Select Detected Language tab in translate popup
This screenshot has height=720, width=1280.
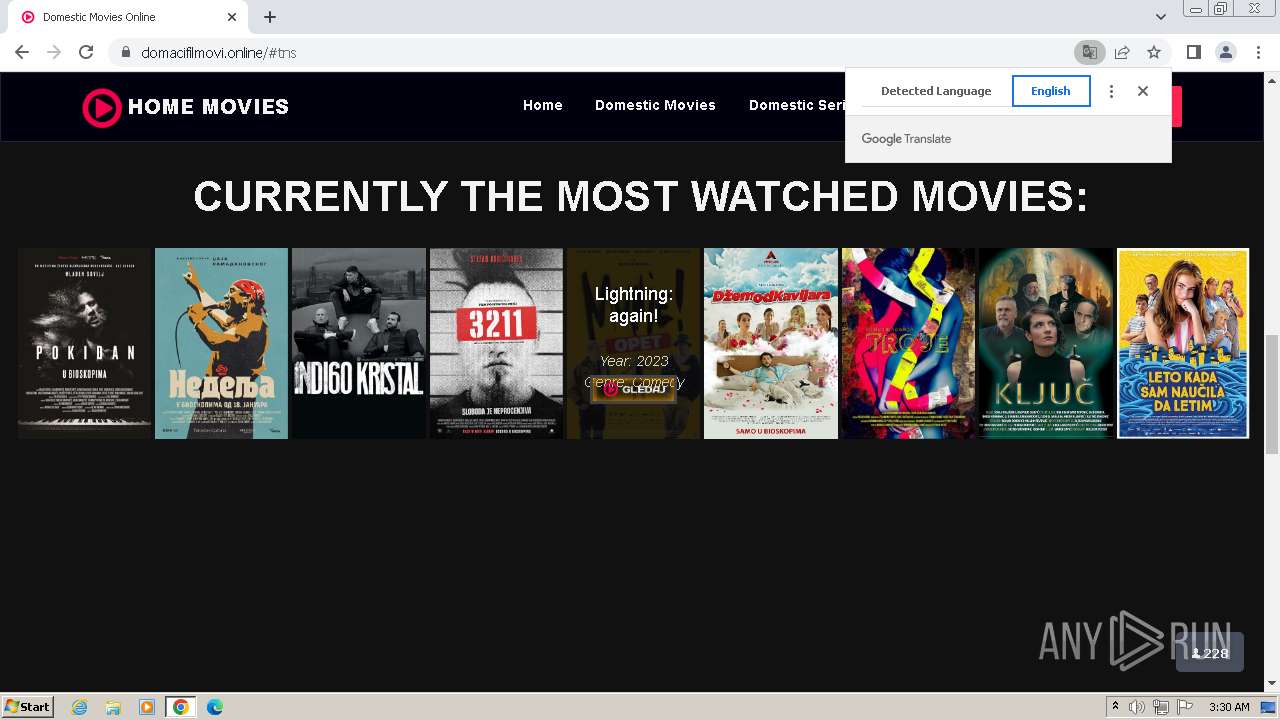[936, 91]
